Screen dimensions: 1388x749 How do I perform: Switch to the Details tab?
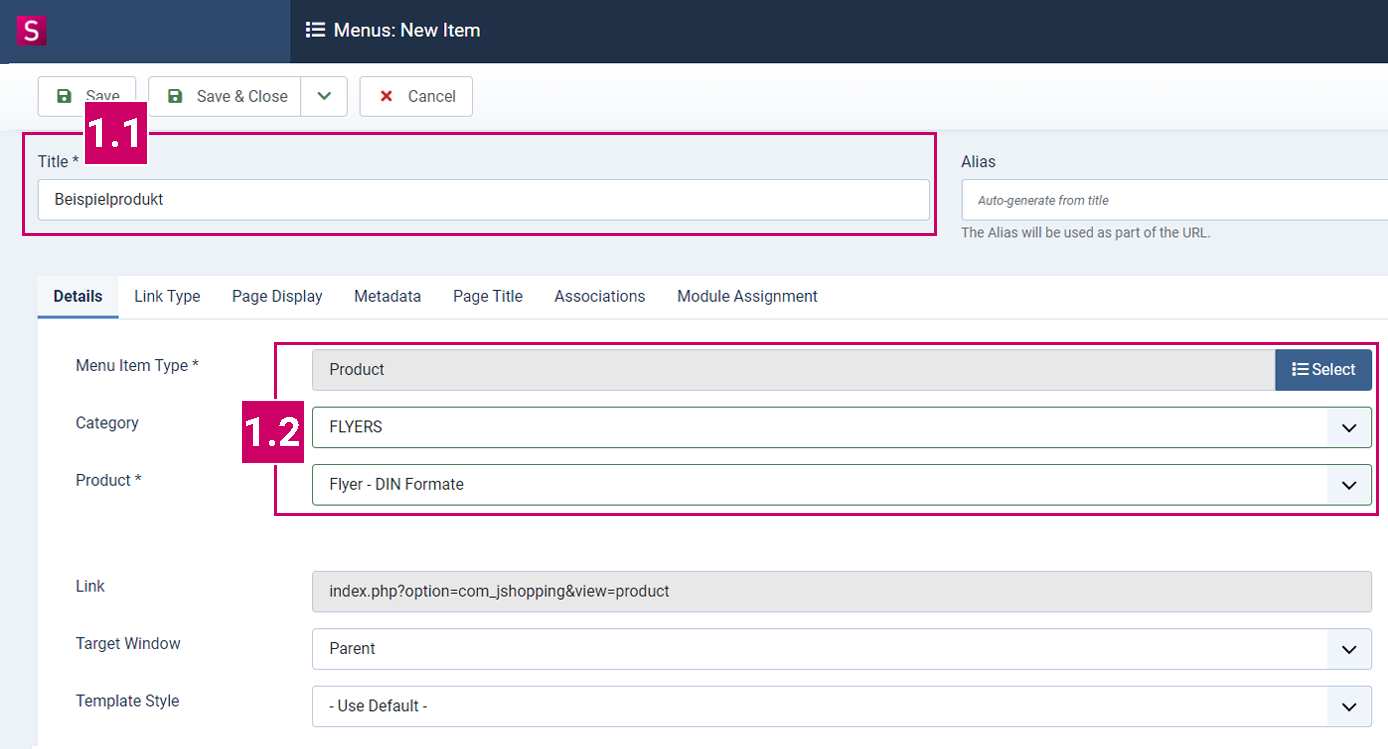(78, 296)
